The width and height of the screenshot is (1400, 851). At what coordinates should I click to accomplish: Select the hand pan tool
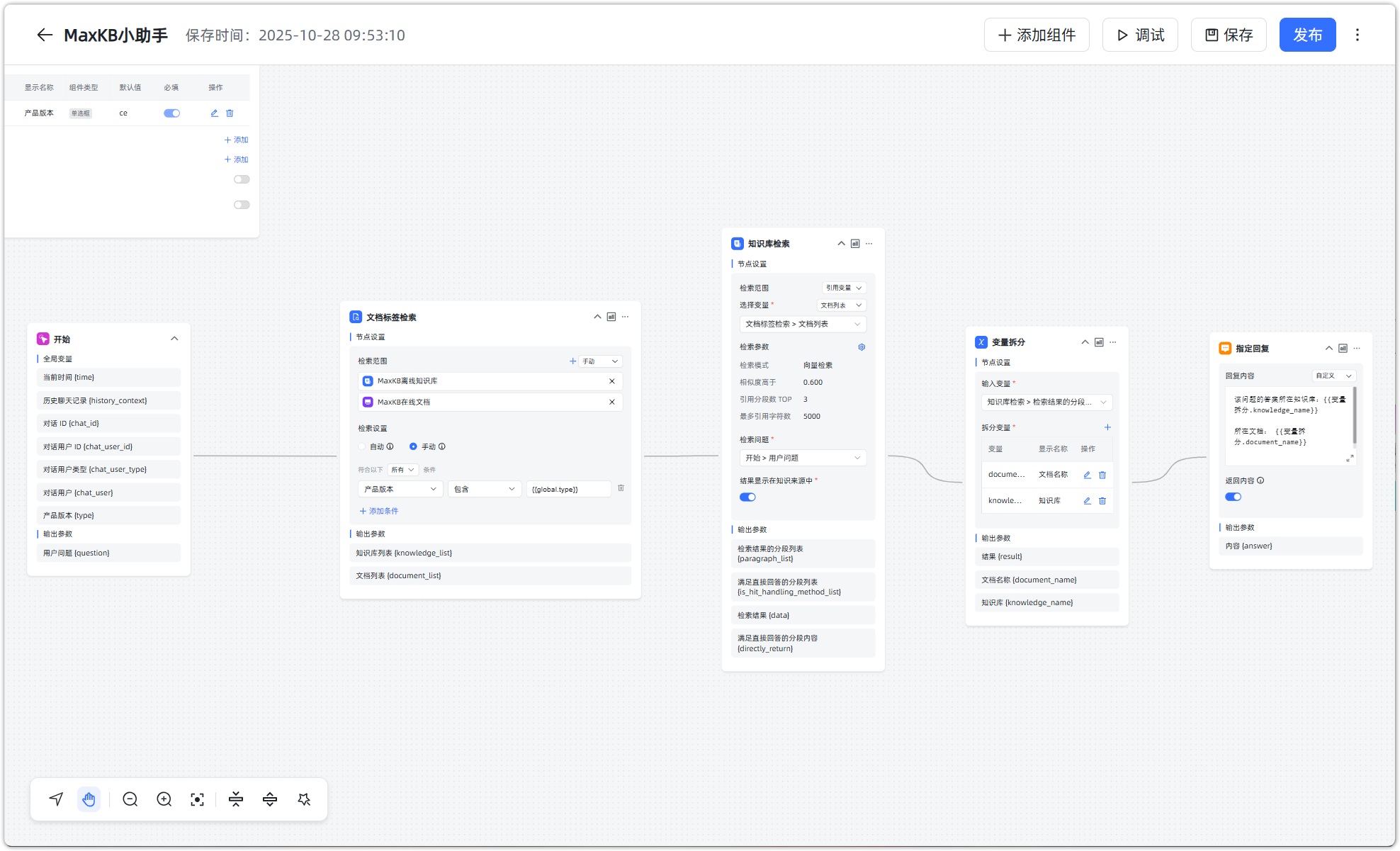[89, 799]
